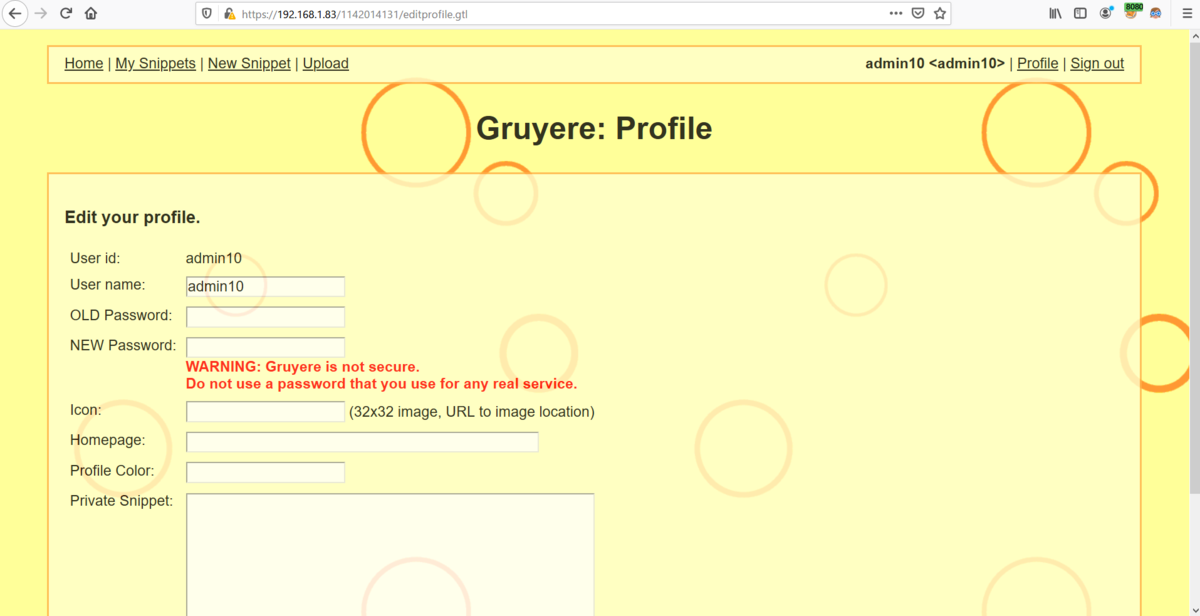Click the User id value 'admin10'
The image size is (1200, 616).
point(214,258)
